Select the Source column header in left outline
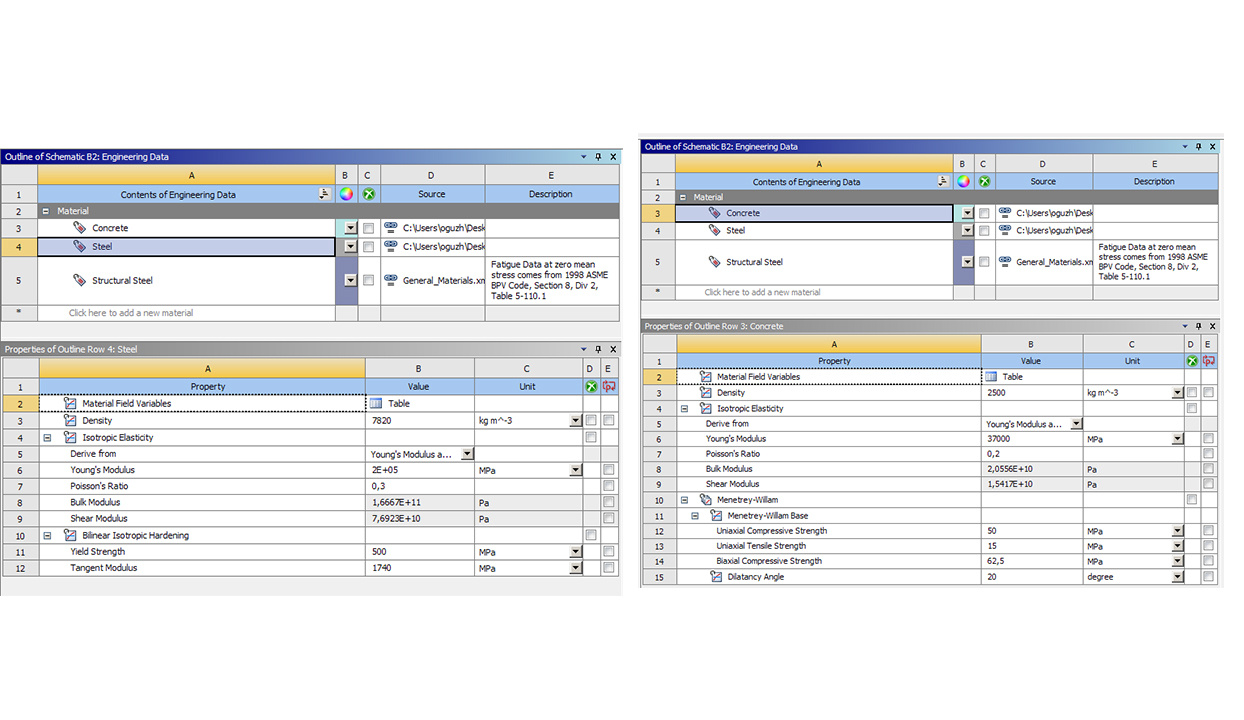Viewport: 1244px width, 720px height. click(432, 194)
